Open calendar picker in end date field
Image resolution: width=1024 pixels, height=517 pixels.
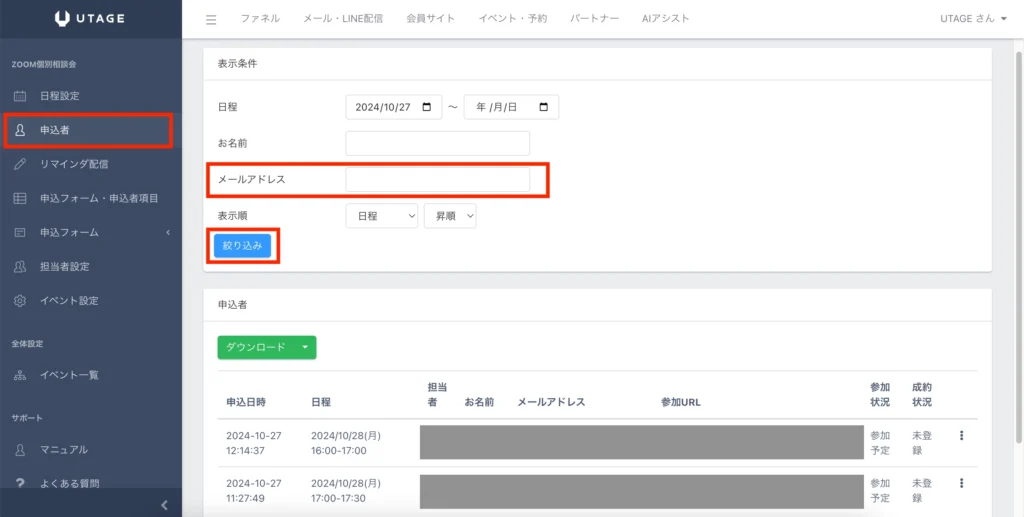[543, 107]
